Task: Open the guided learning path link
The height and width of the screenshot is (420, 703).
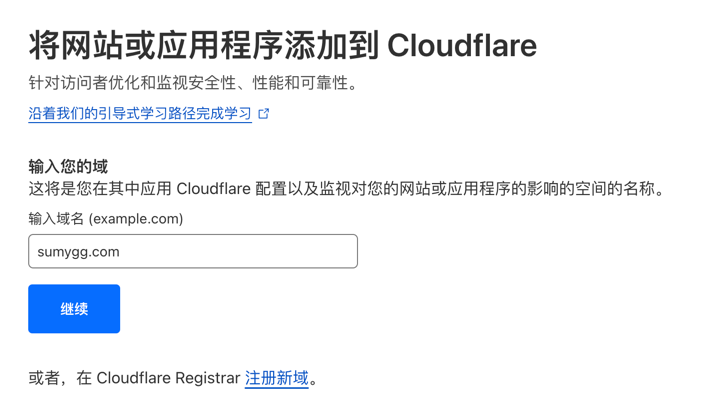Action: click(x=140, y=114)
